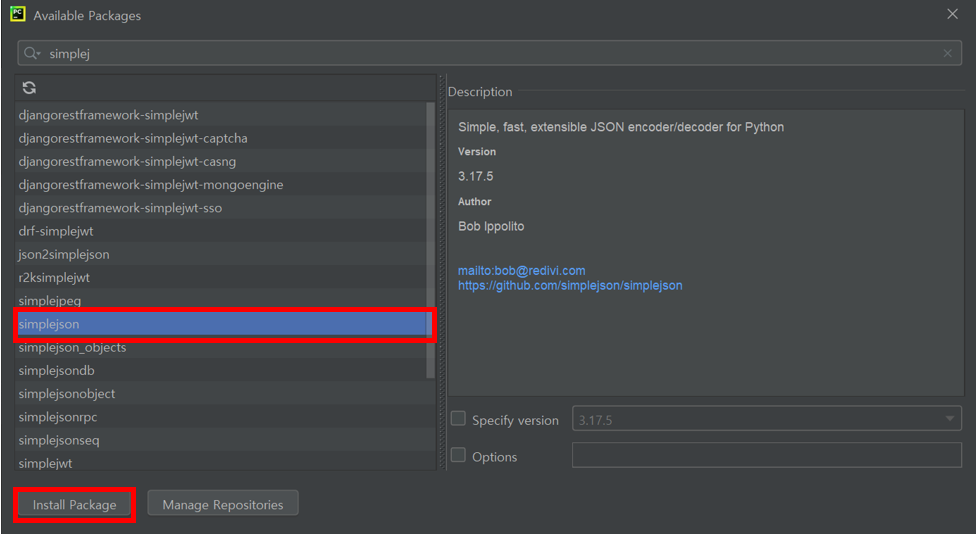Click the package list vertical scrollbar
The image size is (976, 534).
click(x=430, y=240)
